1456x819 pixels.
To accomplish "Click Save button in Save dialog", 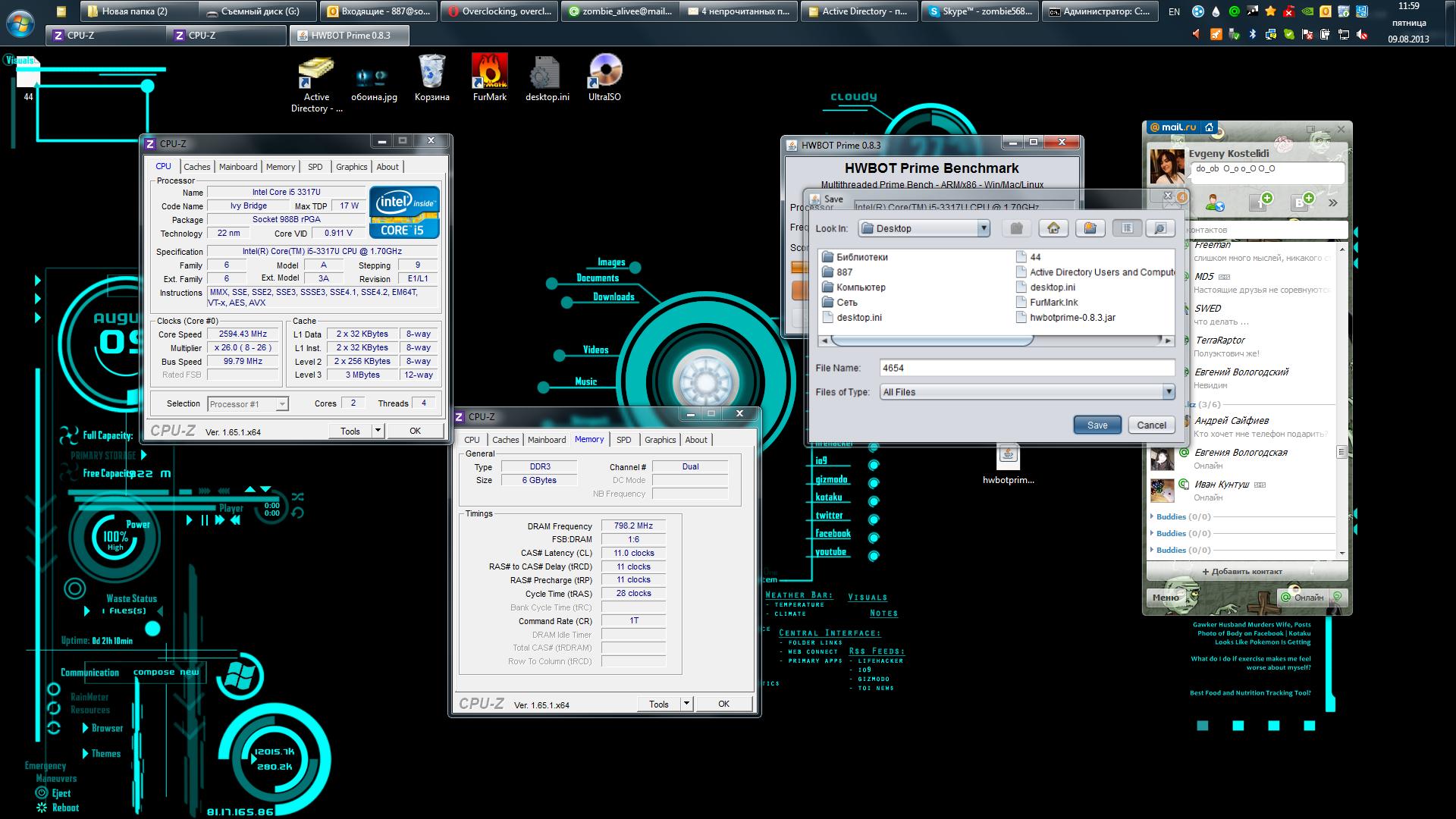I will click(x=1097, y=425).
